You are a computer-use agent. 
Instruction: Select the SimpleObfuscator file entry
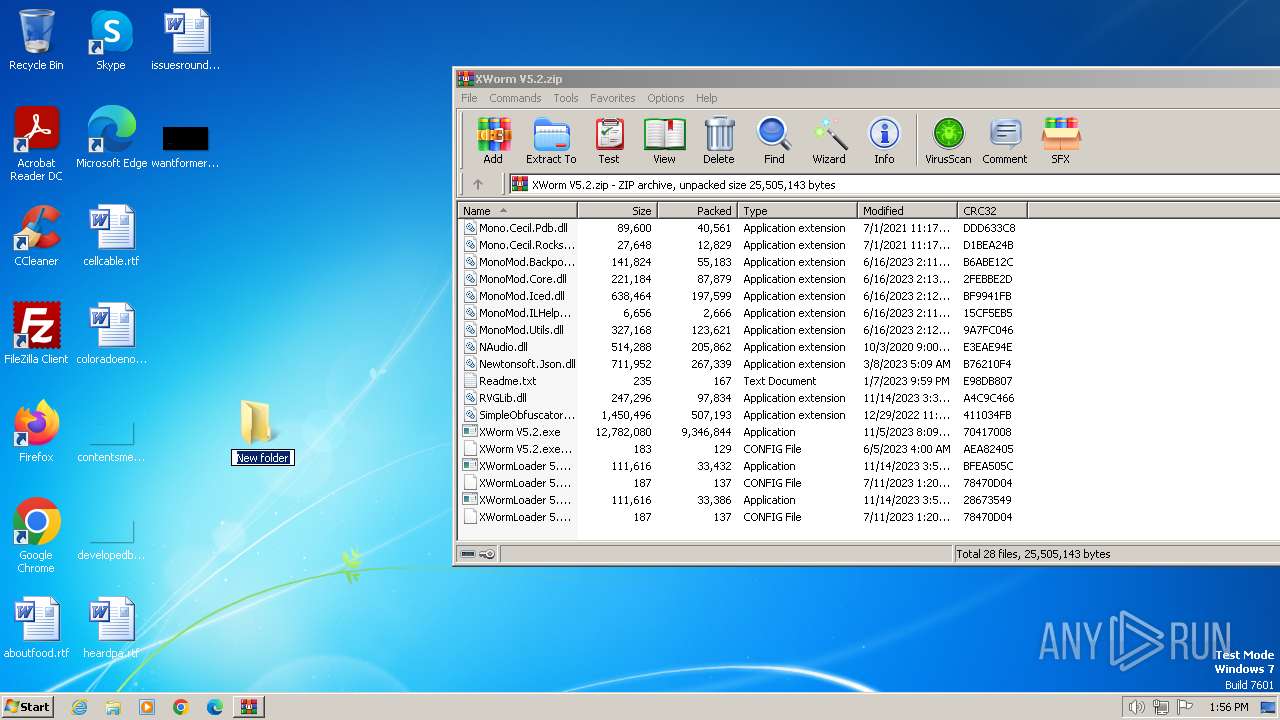pos(740,415)
